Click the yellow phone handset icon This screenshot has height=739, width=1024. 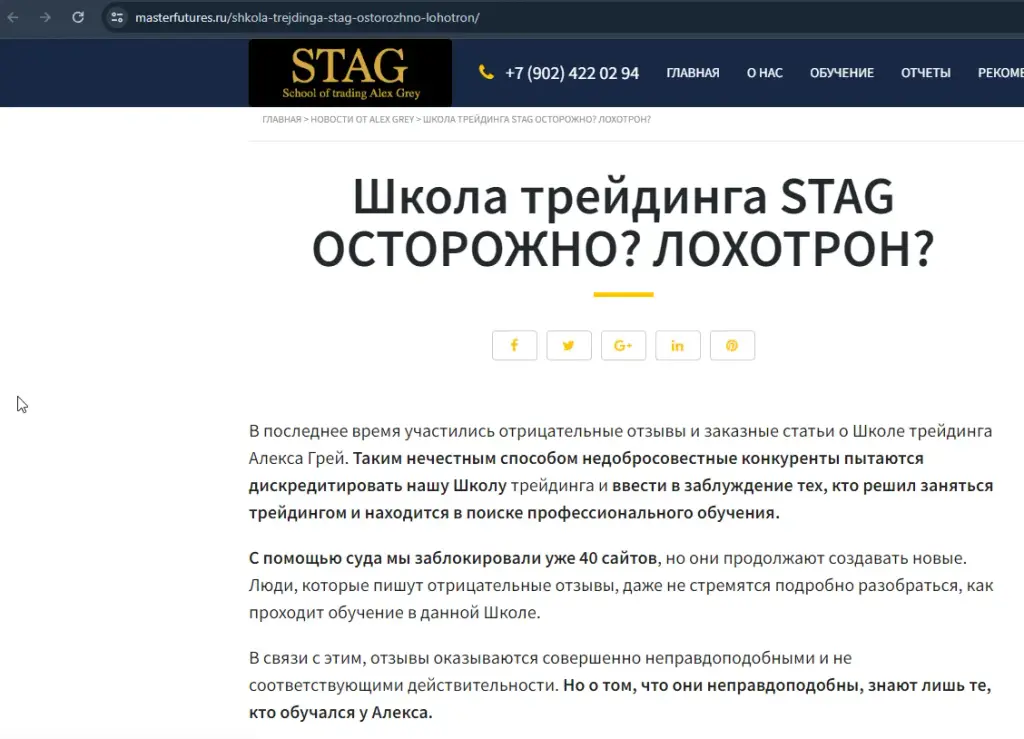tap(486, 72)
